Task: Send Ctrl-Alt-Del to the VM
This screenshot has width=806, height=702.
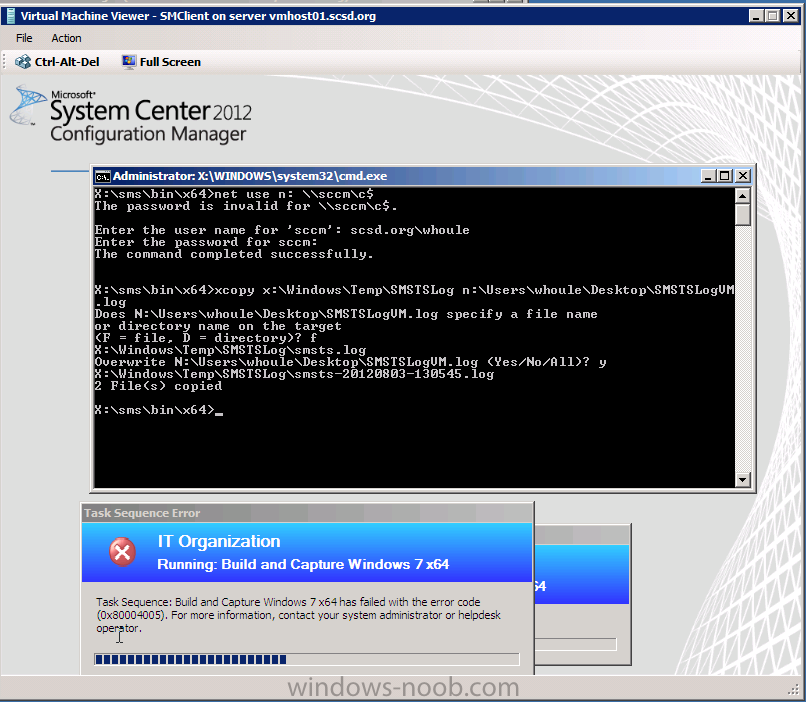Action: coord(57,62)
